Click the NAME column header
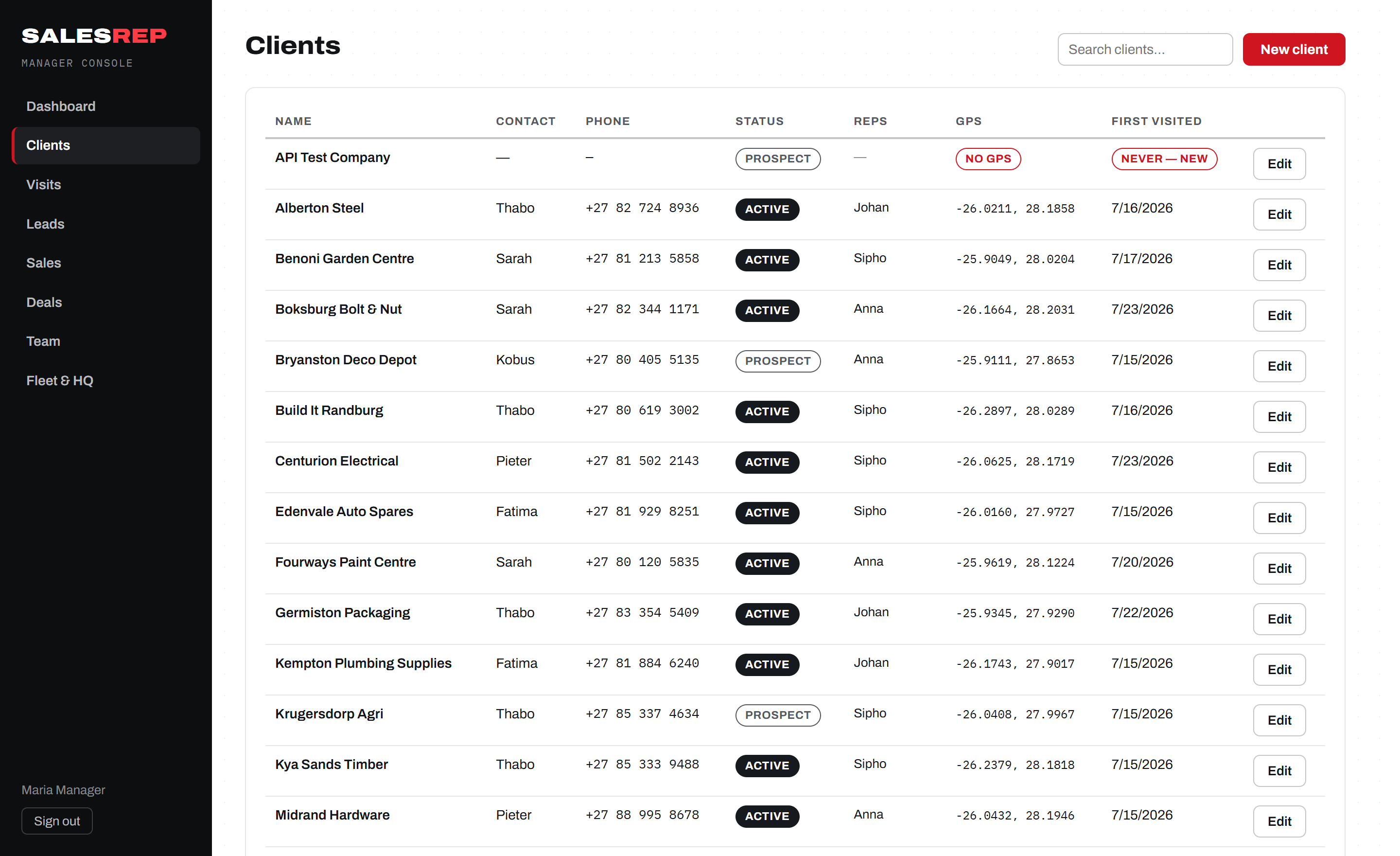 (293, 121)
